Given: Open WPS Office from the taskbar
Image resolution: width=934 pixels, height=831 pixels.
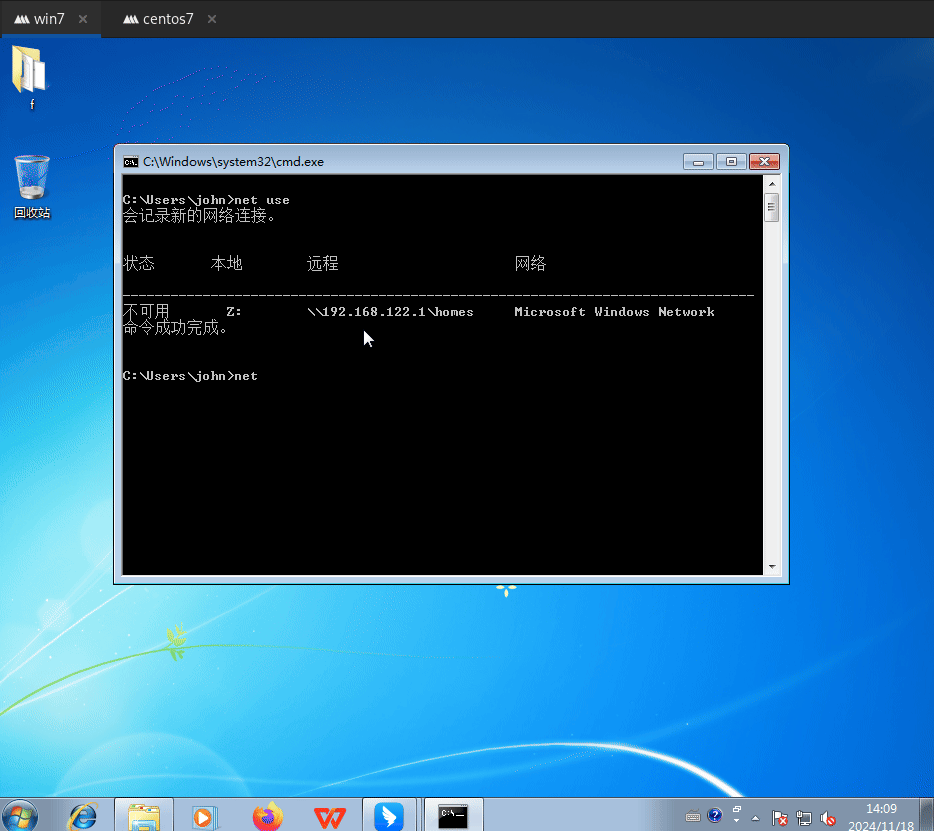Looking at the screenshot, I should click(328, 816).
